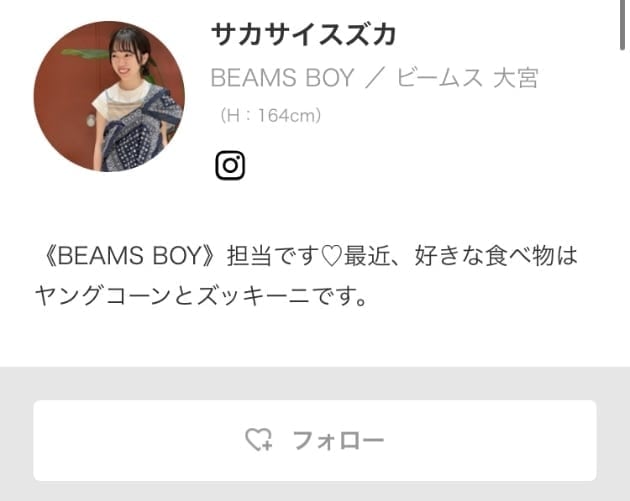Viewport: 630px width, 501px height.
Task: Open the Instagram icon link
Action: point(230,165)
